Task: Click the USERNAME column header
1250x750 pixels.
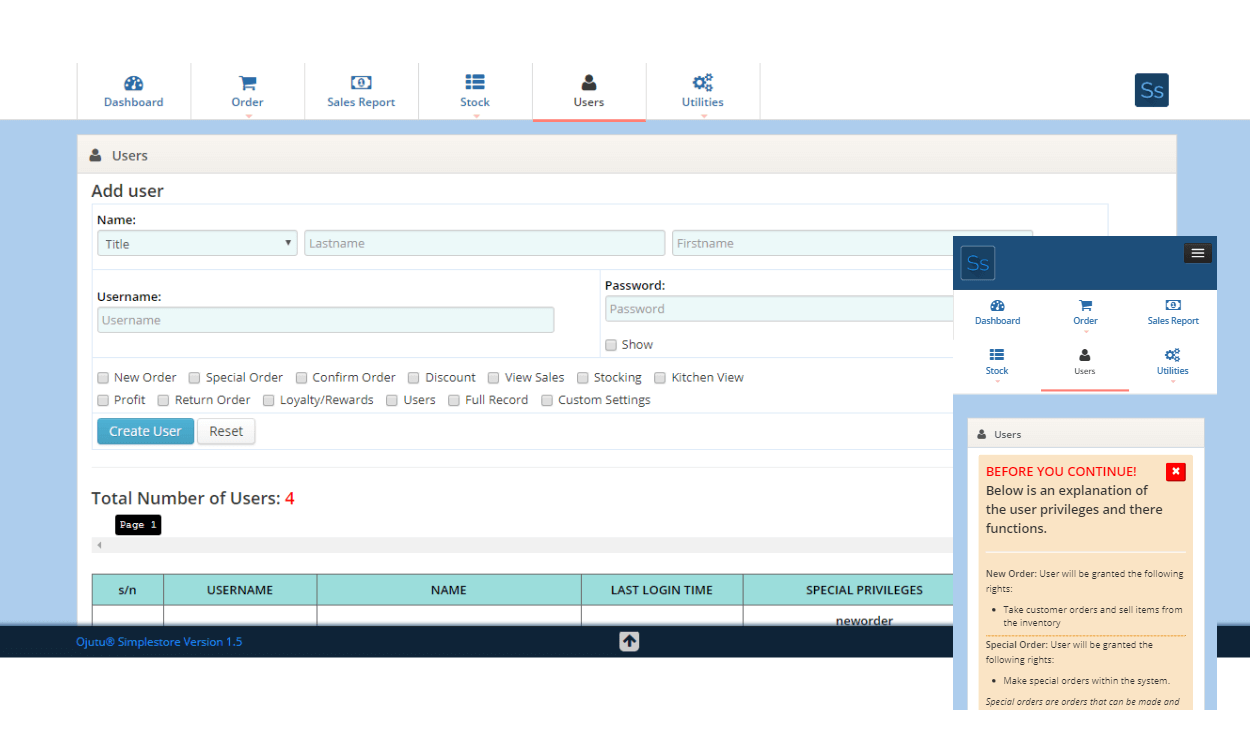Action: point(240,590)
